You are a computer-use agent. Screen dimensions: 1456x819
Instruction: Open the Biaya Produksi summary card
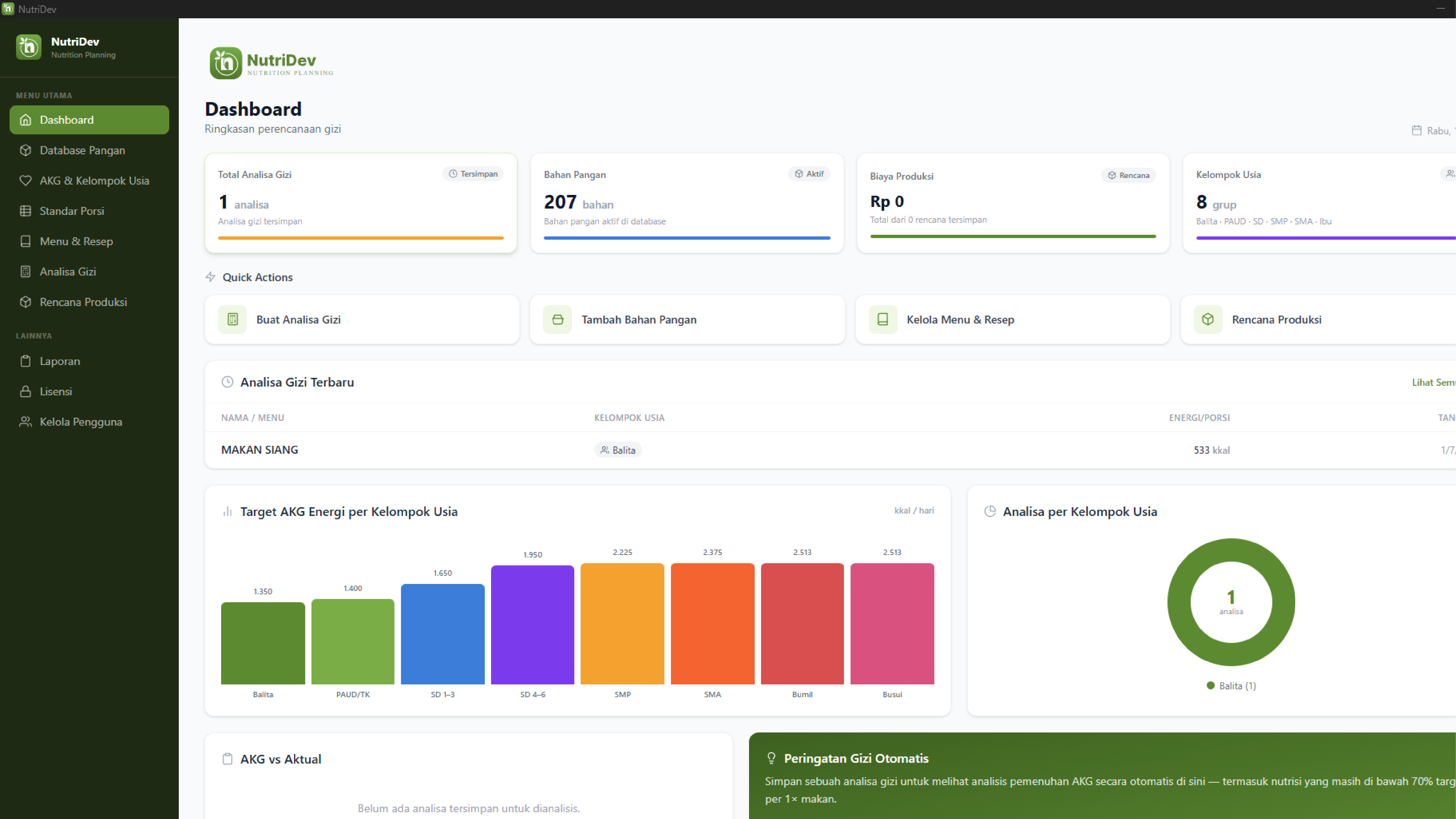[1013, 203]
